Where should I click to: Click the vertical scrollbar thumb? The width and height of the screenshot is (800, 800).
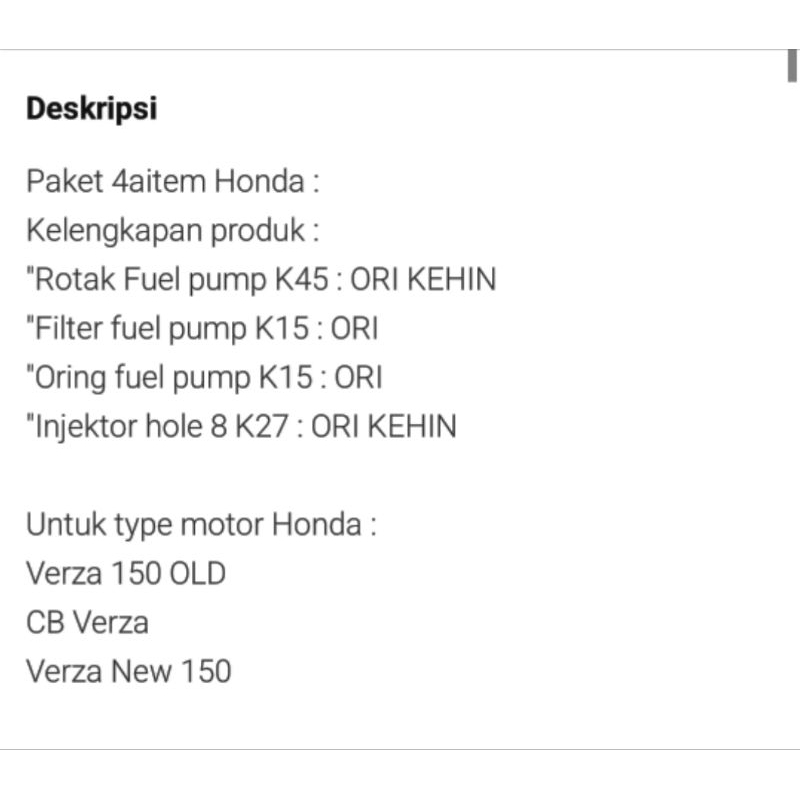(x=792, y=64)
